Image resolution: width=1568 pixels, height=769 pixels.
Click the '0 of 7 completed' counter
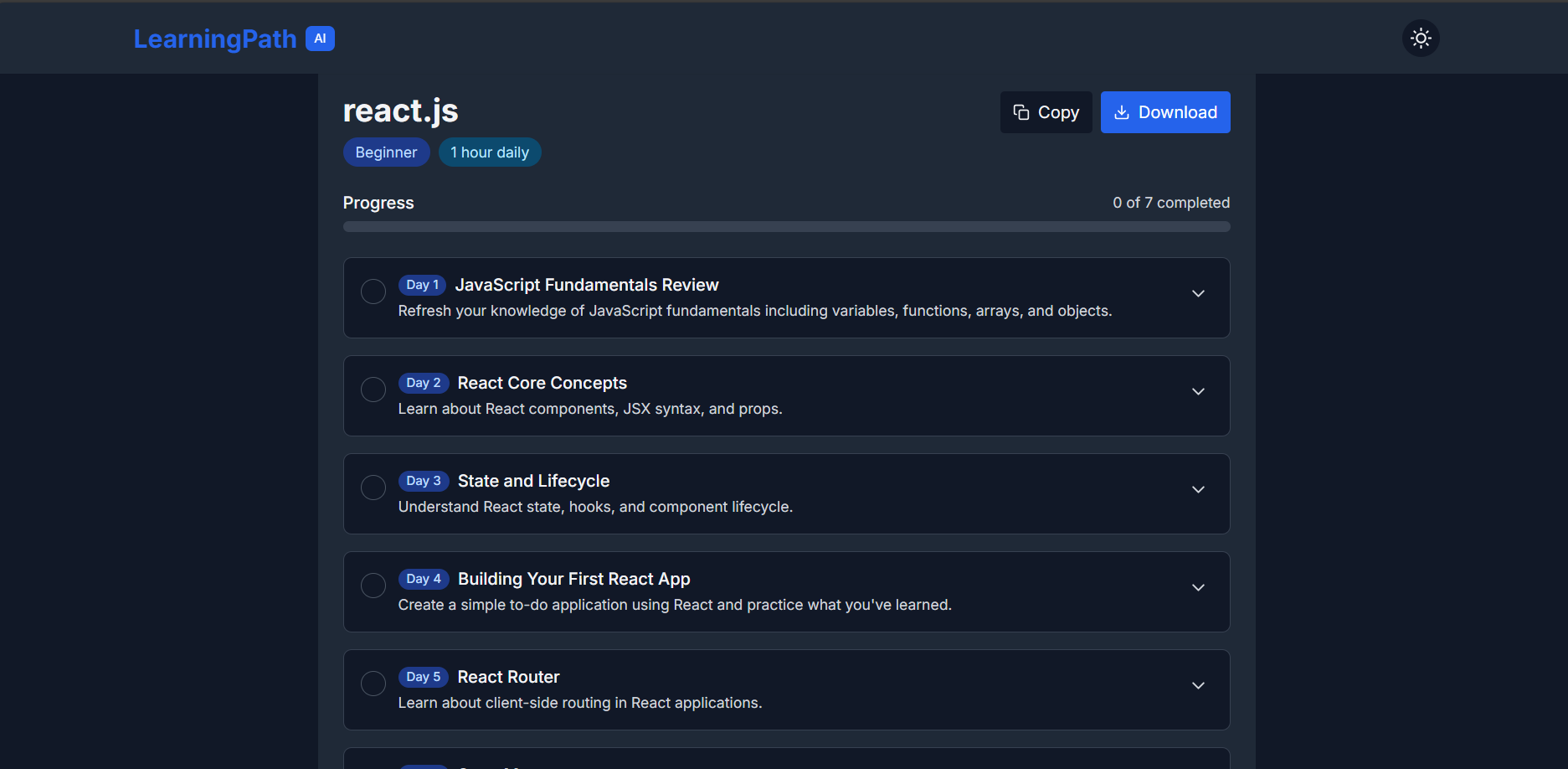(x=1171, y=203)
